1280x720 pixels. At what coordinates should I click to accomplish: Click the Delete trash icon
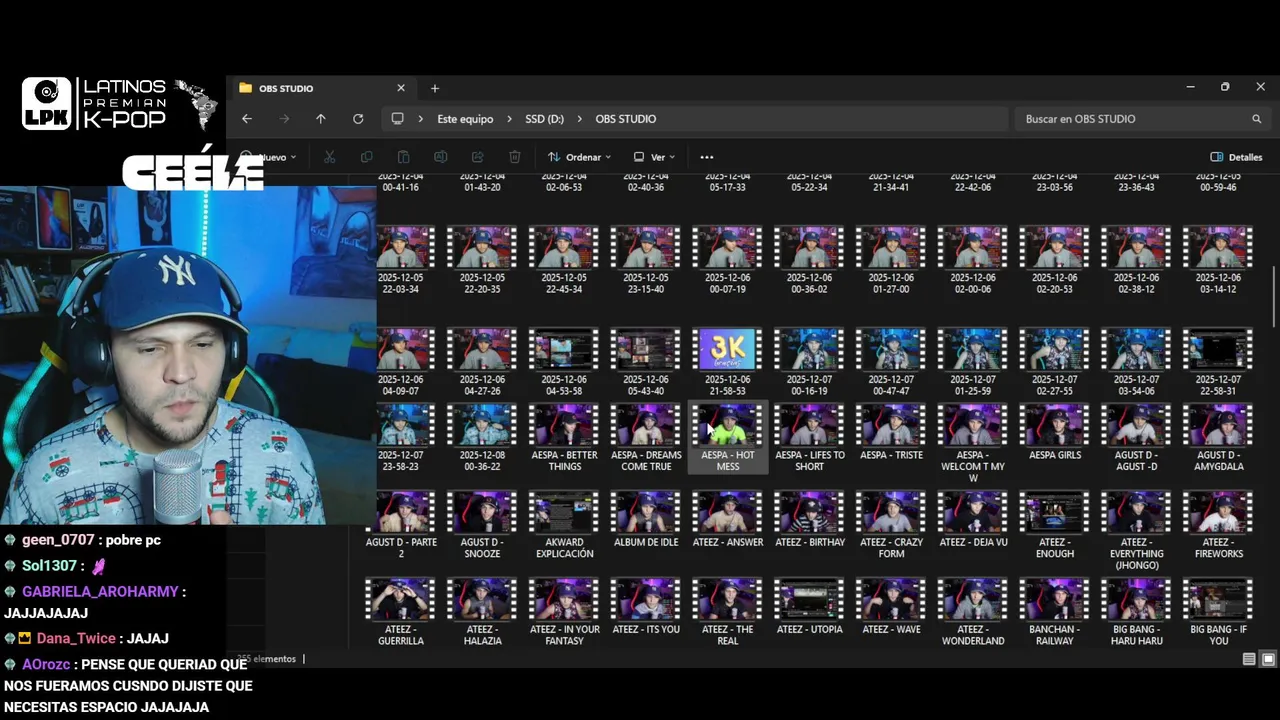tap(514, 157)
